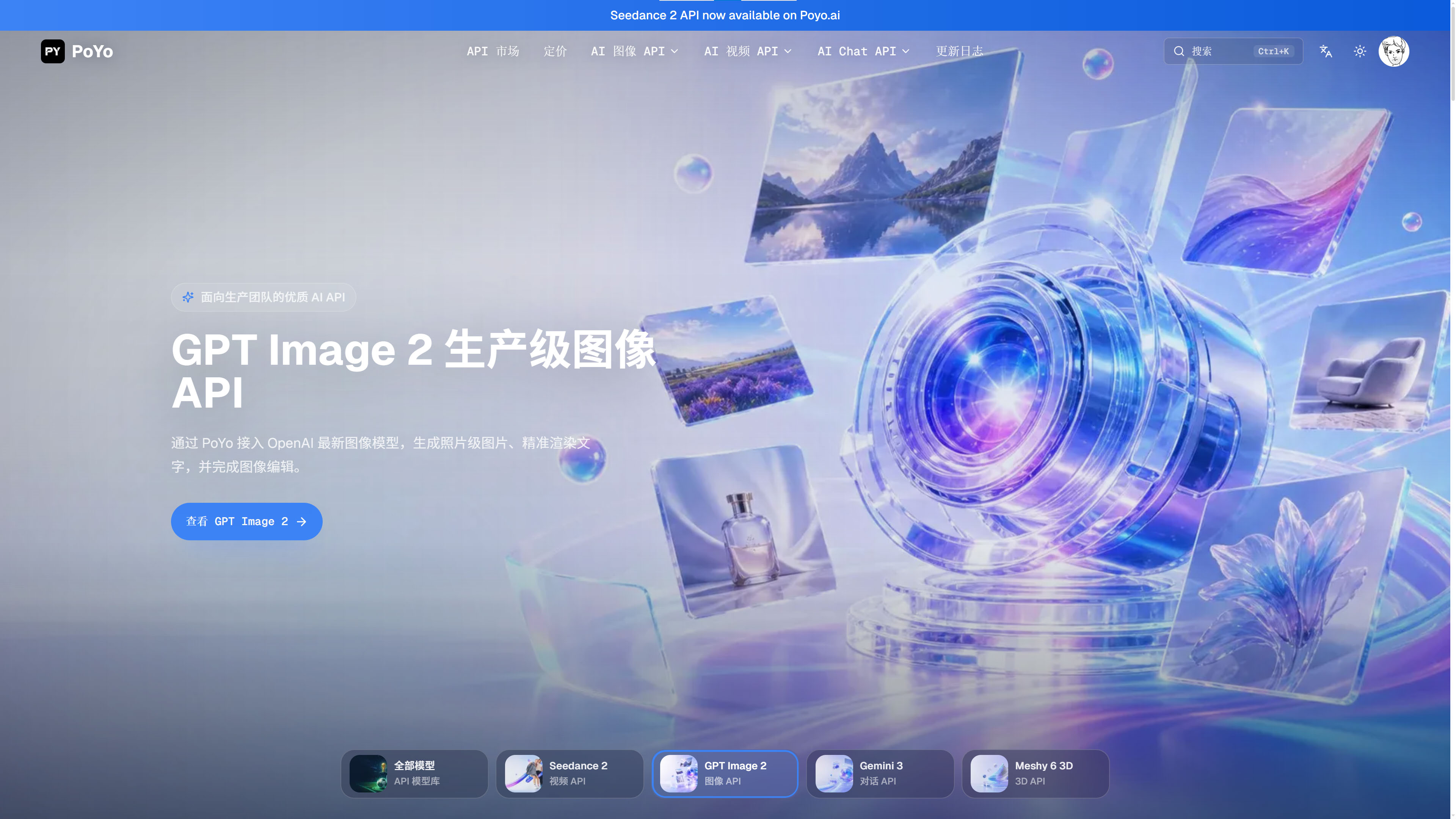1456x819 pixels.
Task: Select the Seedance 2 视频 API tab
Action: click(570, 773)
